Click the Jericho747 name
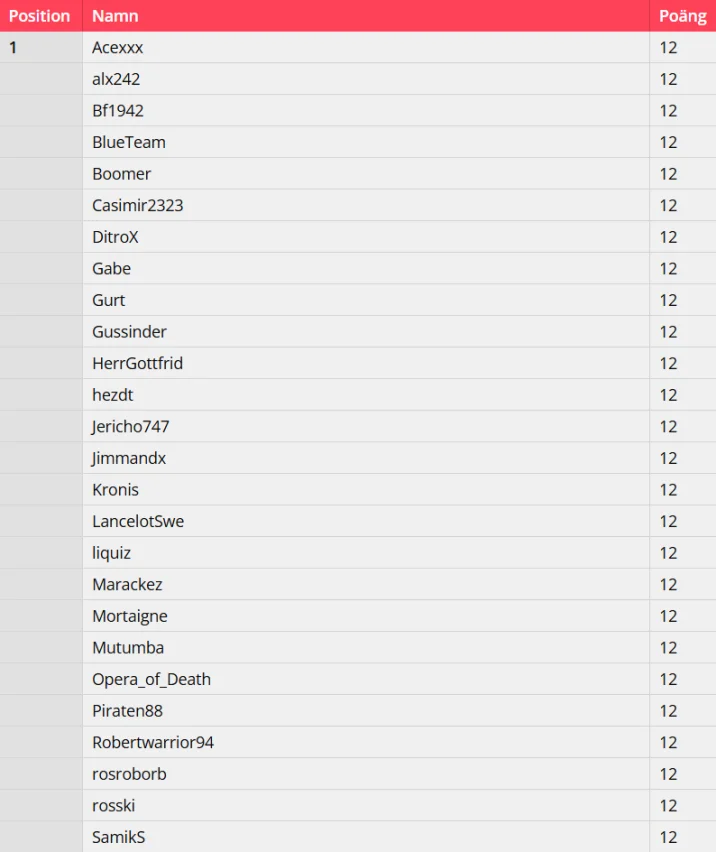The image size is (716, 852). click(x=131, y=427)
